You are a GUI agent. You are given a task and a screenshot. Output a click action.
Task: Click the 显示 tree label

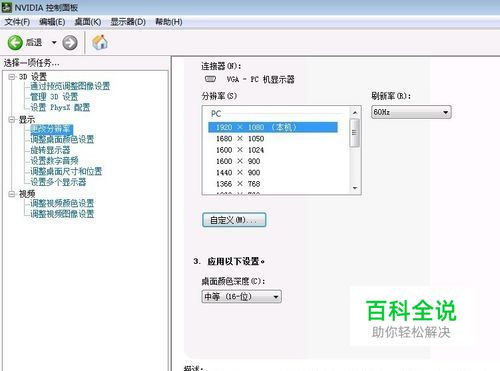pos(27,120)
